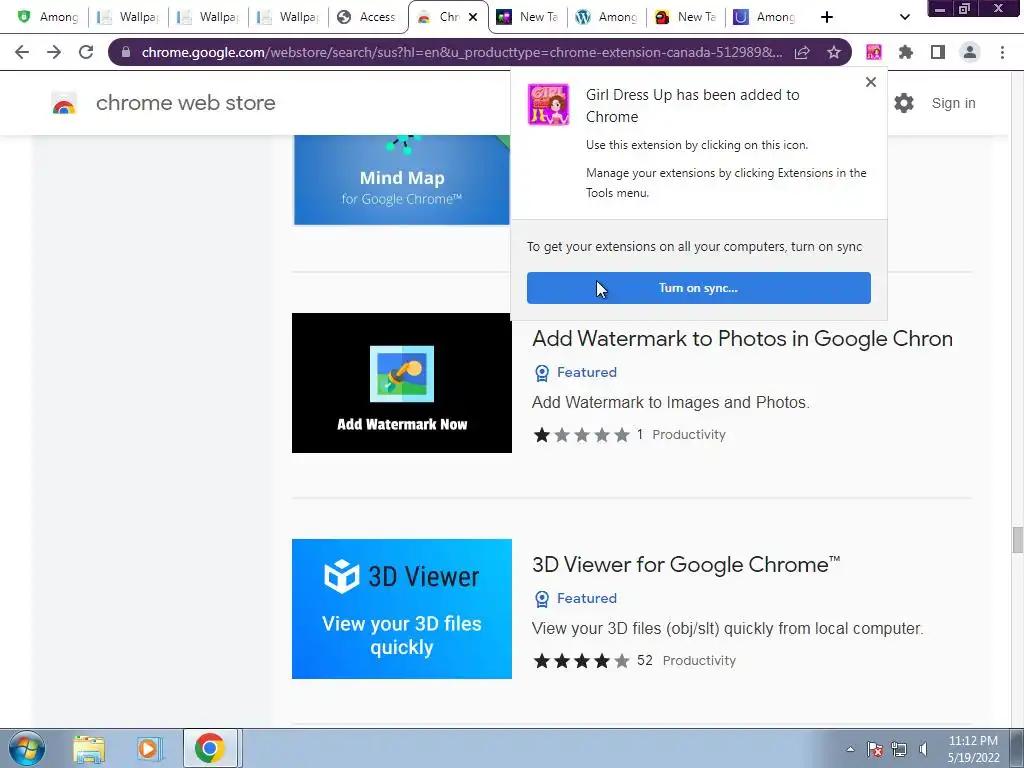
Task: Click the star rating of 3D Viewer
Action: pyautogui.click(x=581, y=661)
